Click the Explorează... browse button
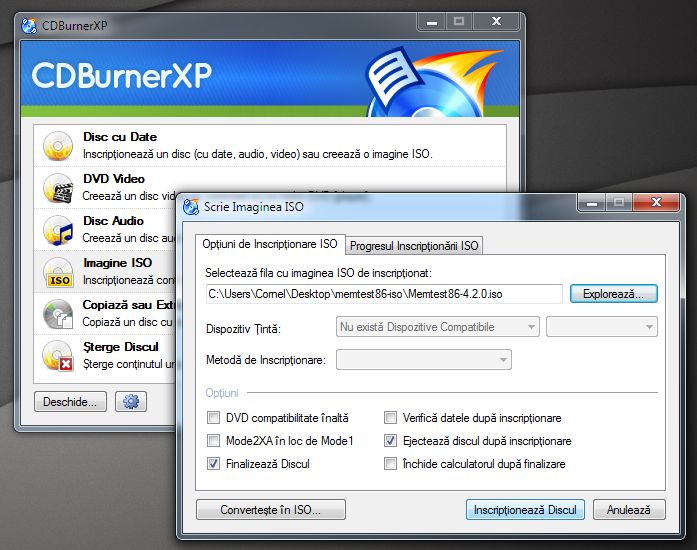Viewport: 697px width, 550px height. (613, 294)
